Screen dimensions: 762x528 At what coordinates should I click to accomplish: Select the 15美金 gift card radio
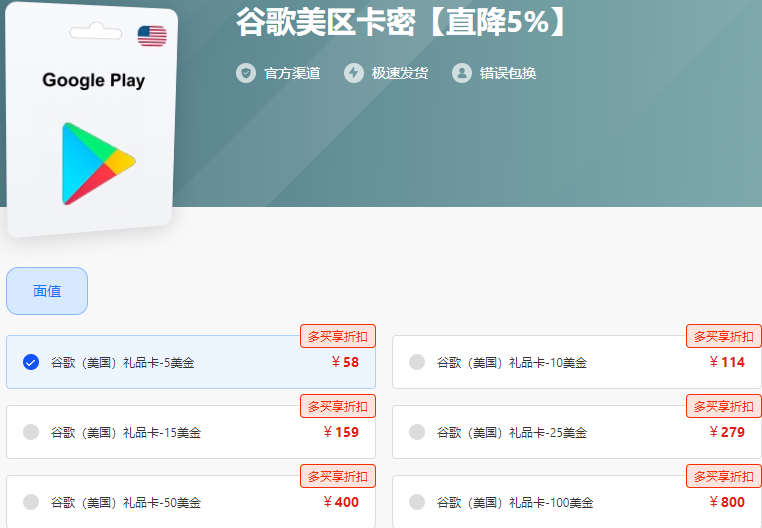point(31,432)
